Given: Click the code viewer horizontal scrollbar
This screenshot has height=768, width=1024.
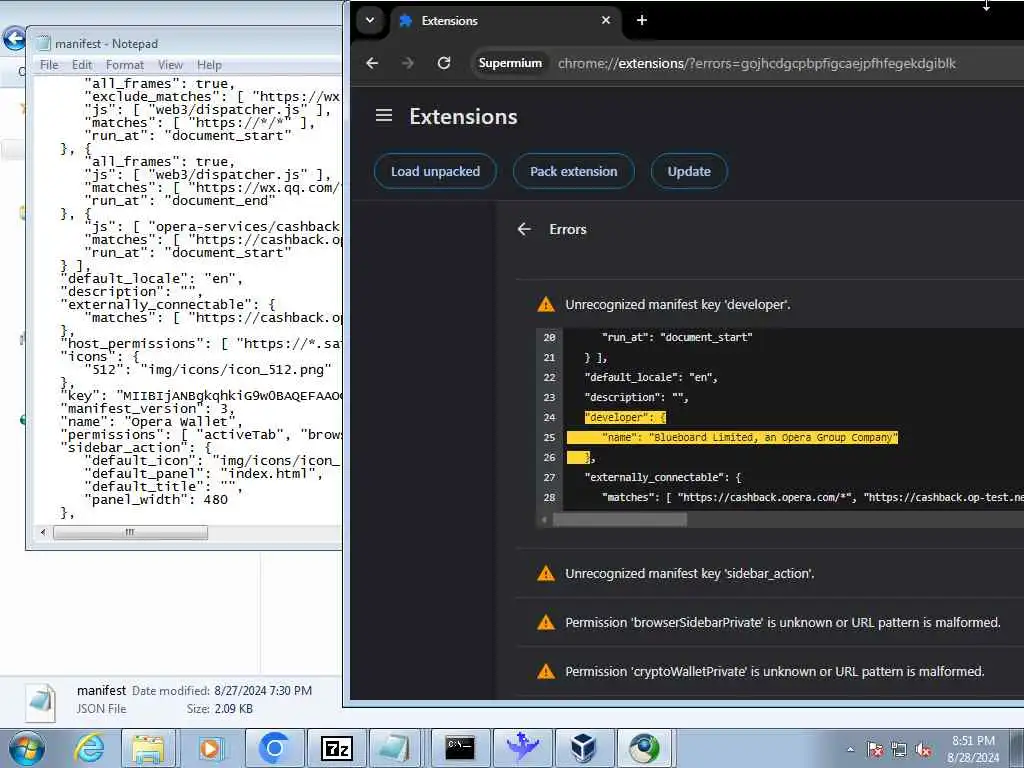Looking at the screenshot, I should coord(620,520).
